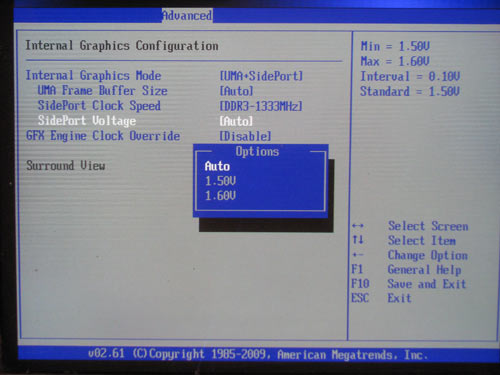The width and height of the screenshot is (500, 375).
Task: Choose 1.60V in the Options popup
Action: [220, 195]
